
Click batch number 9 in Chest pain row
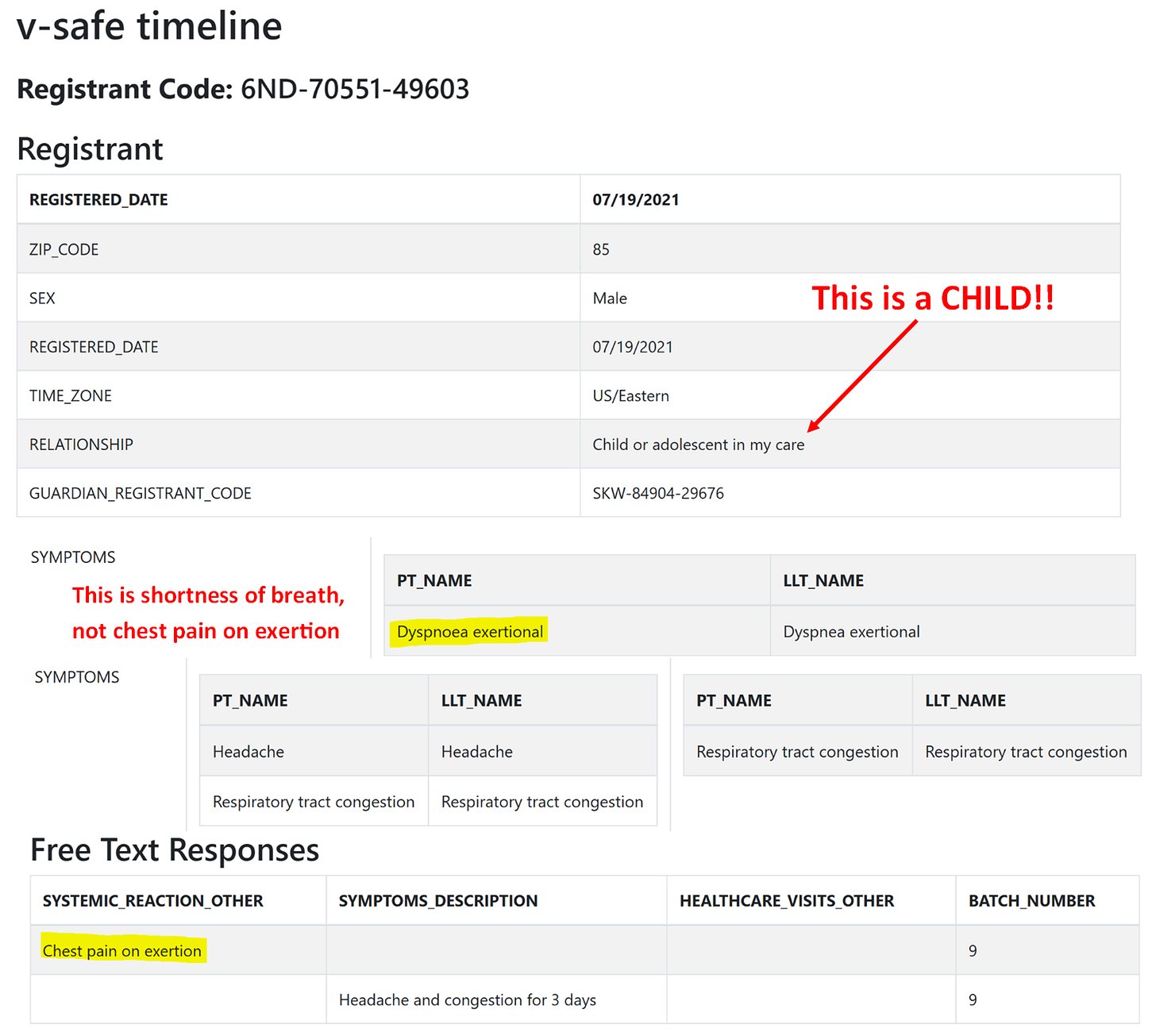click(x=1048, y=950)
